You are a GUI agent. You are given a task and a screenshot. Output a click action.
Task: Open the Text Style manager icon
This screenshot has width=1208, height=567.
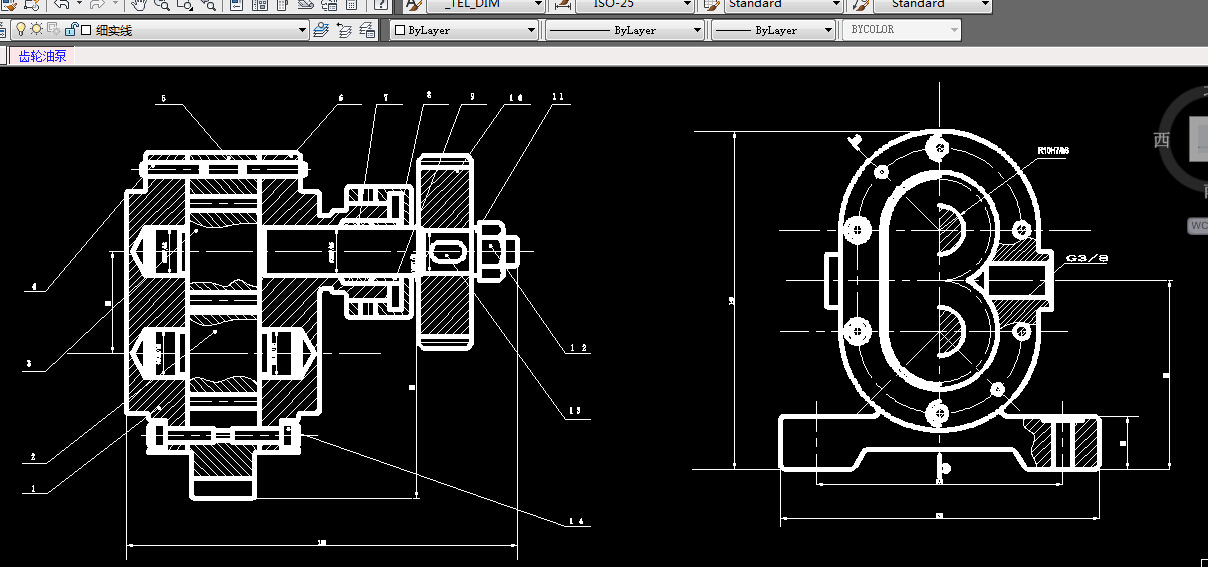pyautogui.click(x=413, y=5)
